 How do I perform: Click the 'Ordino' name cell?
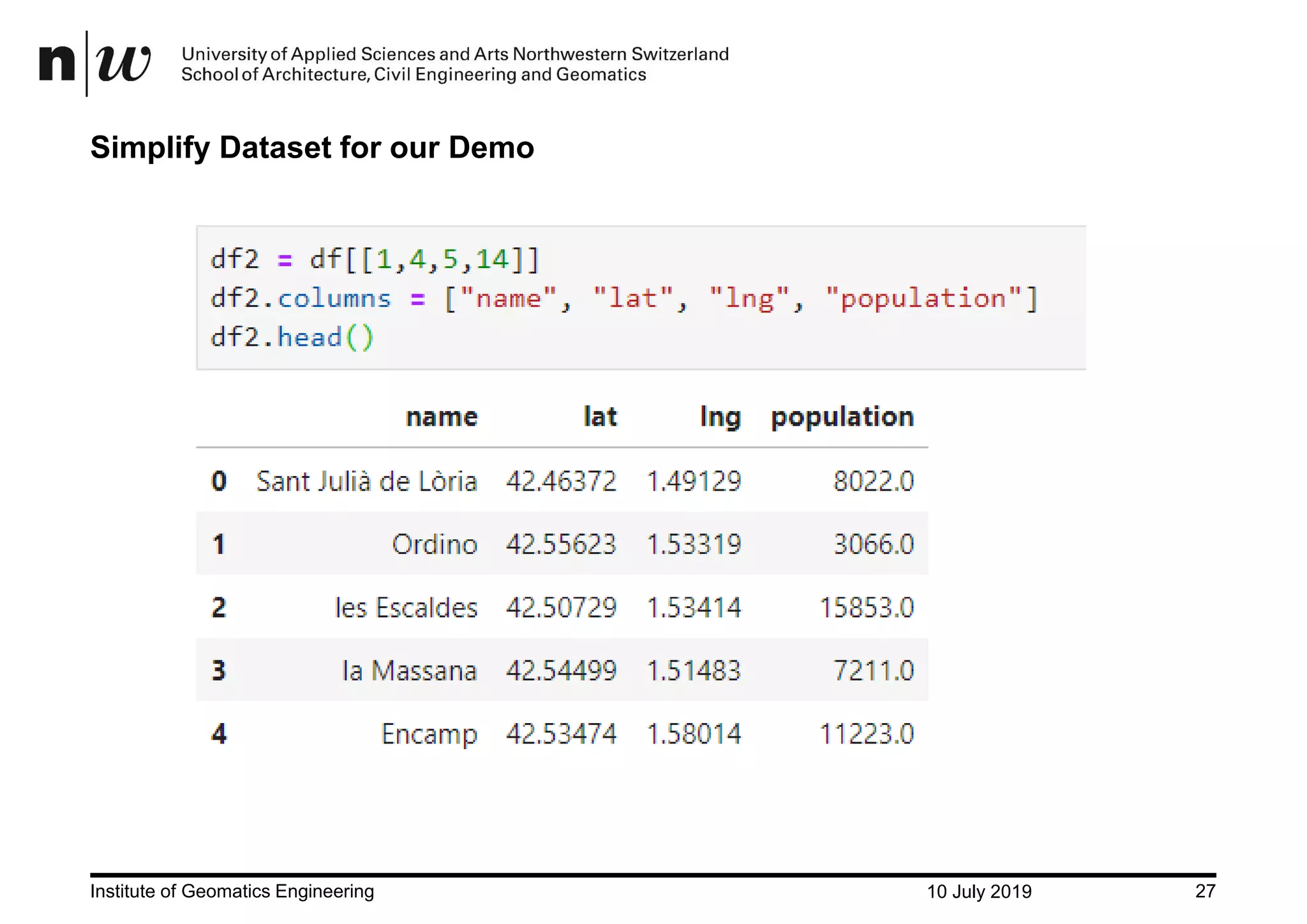point(435,544)
